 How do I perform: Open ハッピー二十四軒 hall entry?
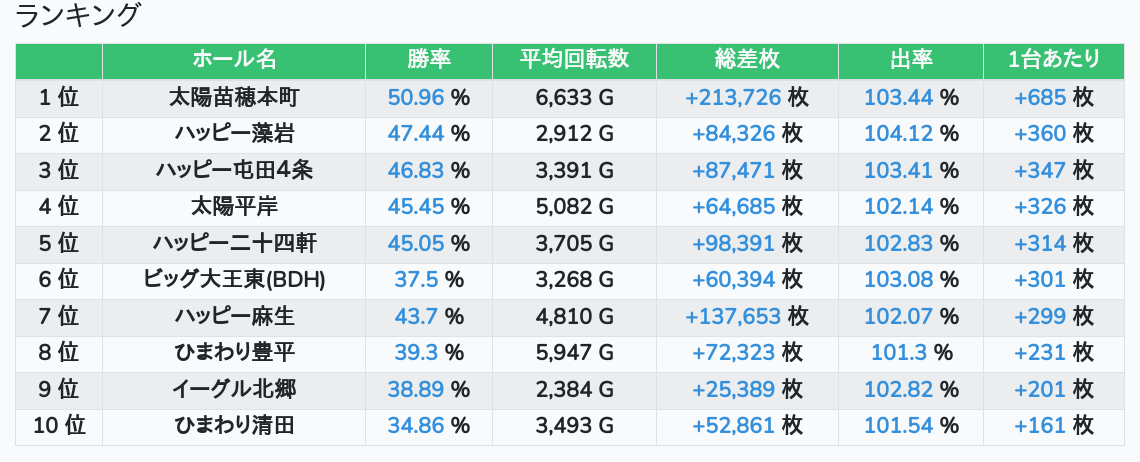[x=234, y=243]
